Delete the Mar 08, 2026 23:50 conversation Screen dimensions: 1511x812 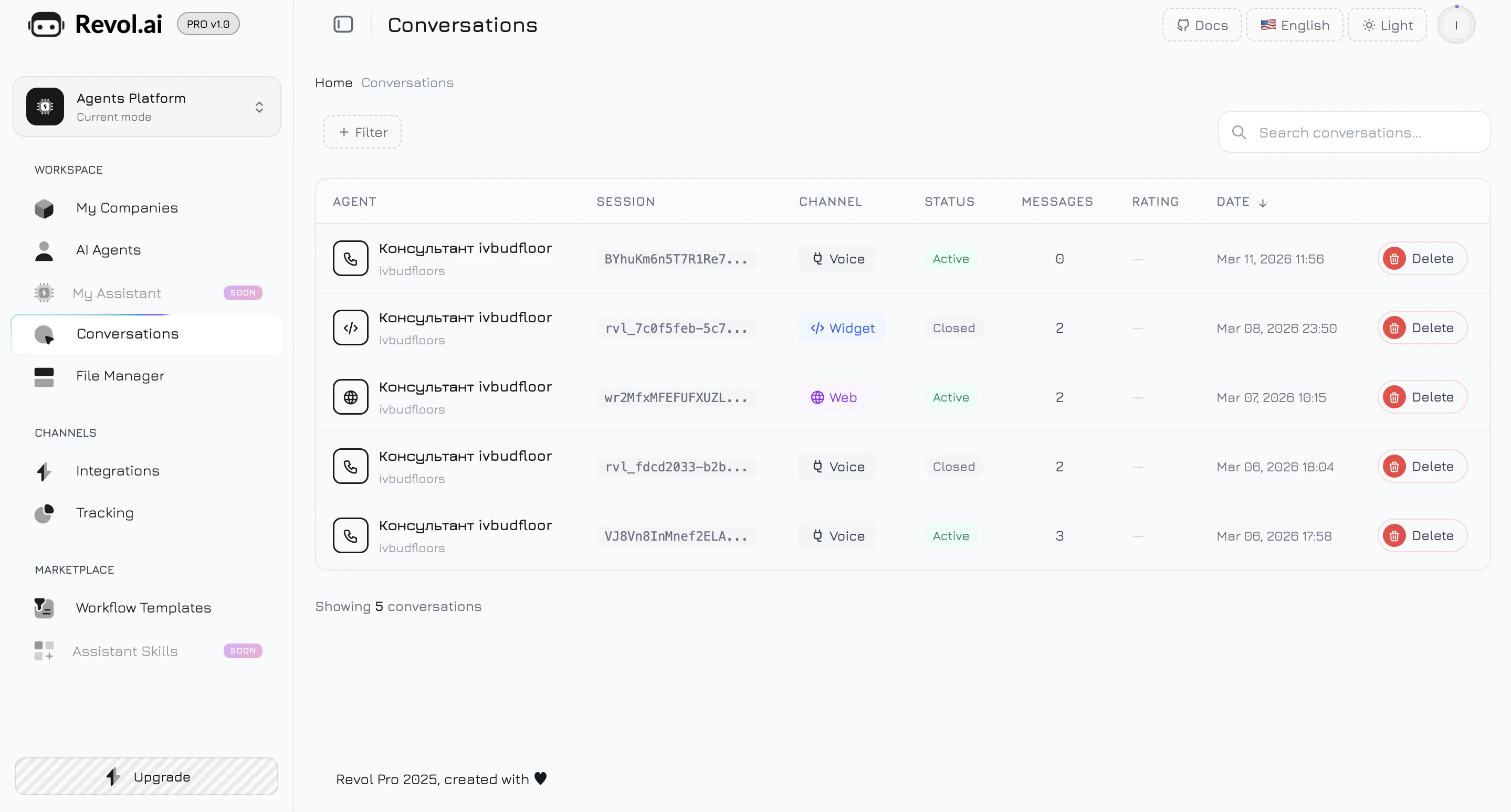pos(1422,328)
